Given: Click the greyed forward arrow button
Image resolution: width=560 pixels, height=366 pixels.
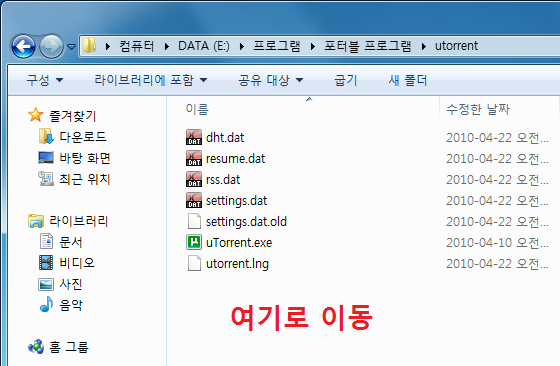Looking at the screenshot, I should 51,46.
